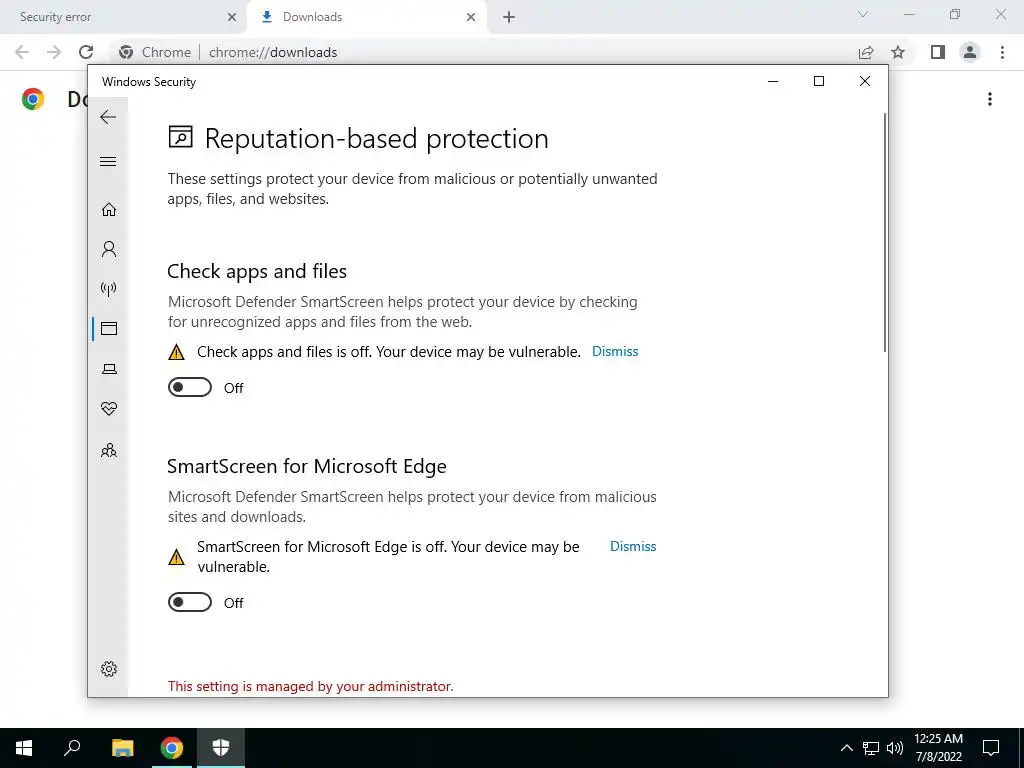The image size is (1024, 768).
Task: Switch to the Security error tab
Action: [x=122, y=17]
